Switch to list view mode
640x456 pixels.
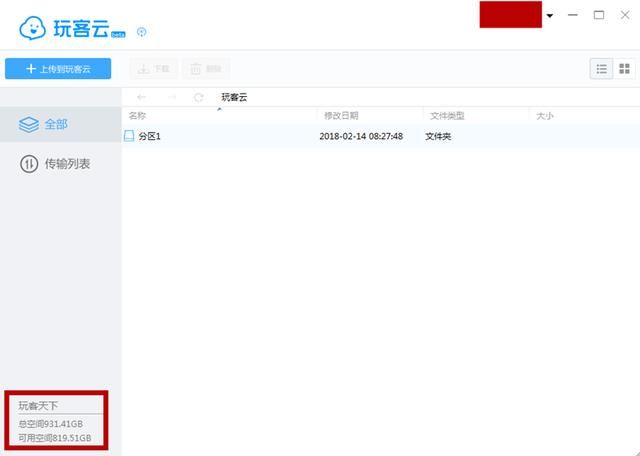click(x=601, y=69)
